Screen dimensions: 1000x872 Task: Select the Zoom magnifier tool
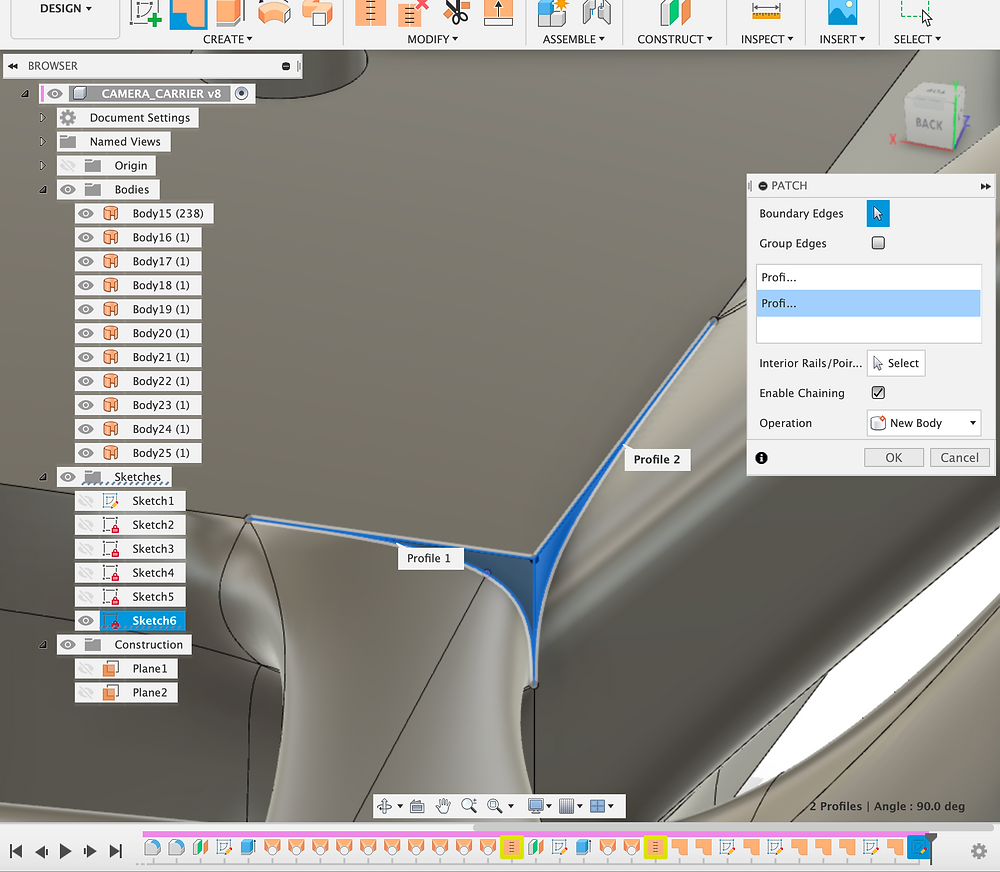point(469,806)
